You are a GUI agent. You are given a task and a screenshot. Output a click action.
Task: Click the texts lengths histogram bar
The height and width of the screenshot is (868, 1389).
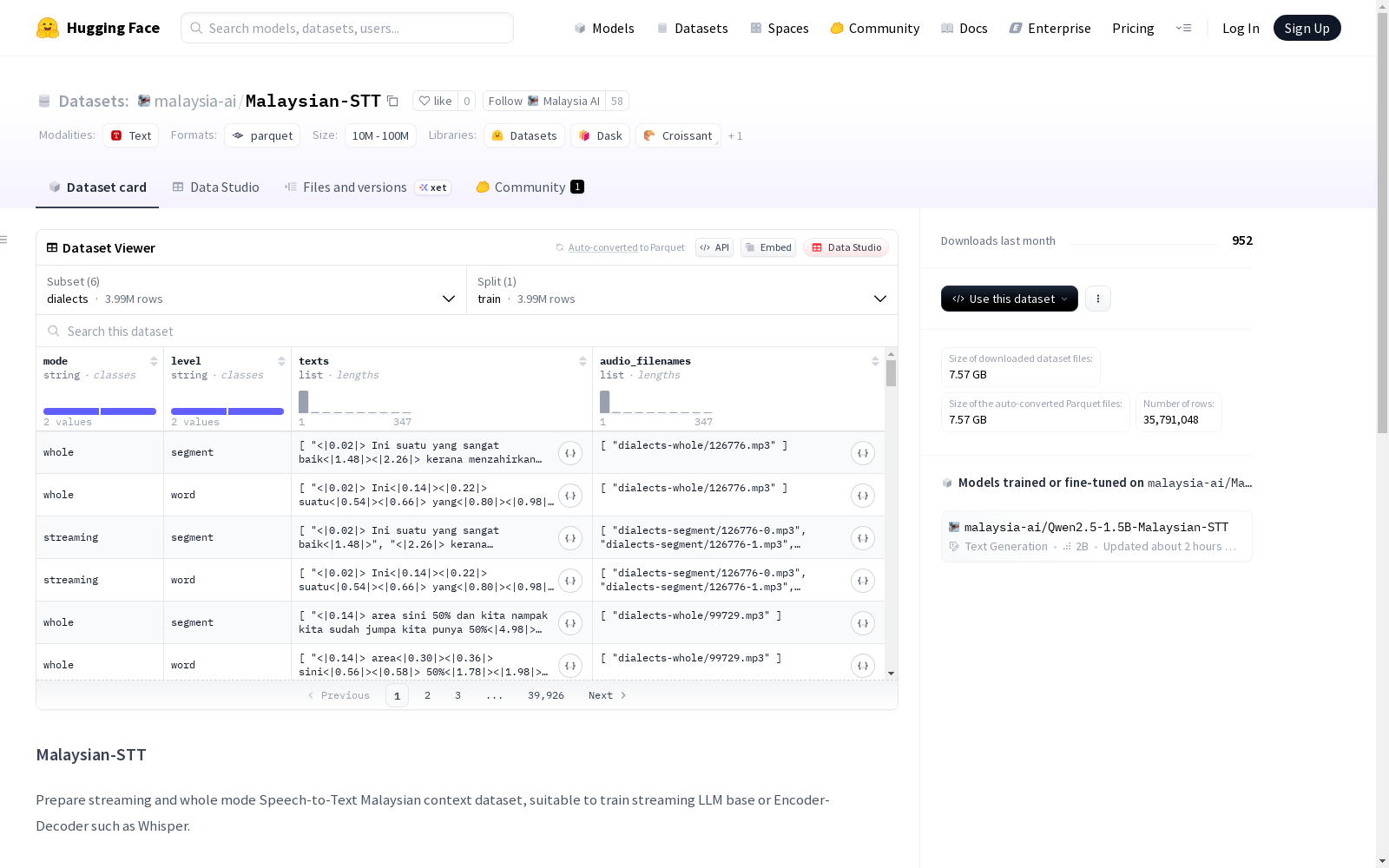tap(303, 402)
